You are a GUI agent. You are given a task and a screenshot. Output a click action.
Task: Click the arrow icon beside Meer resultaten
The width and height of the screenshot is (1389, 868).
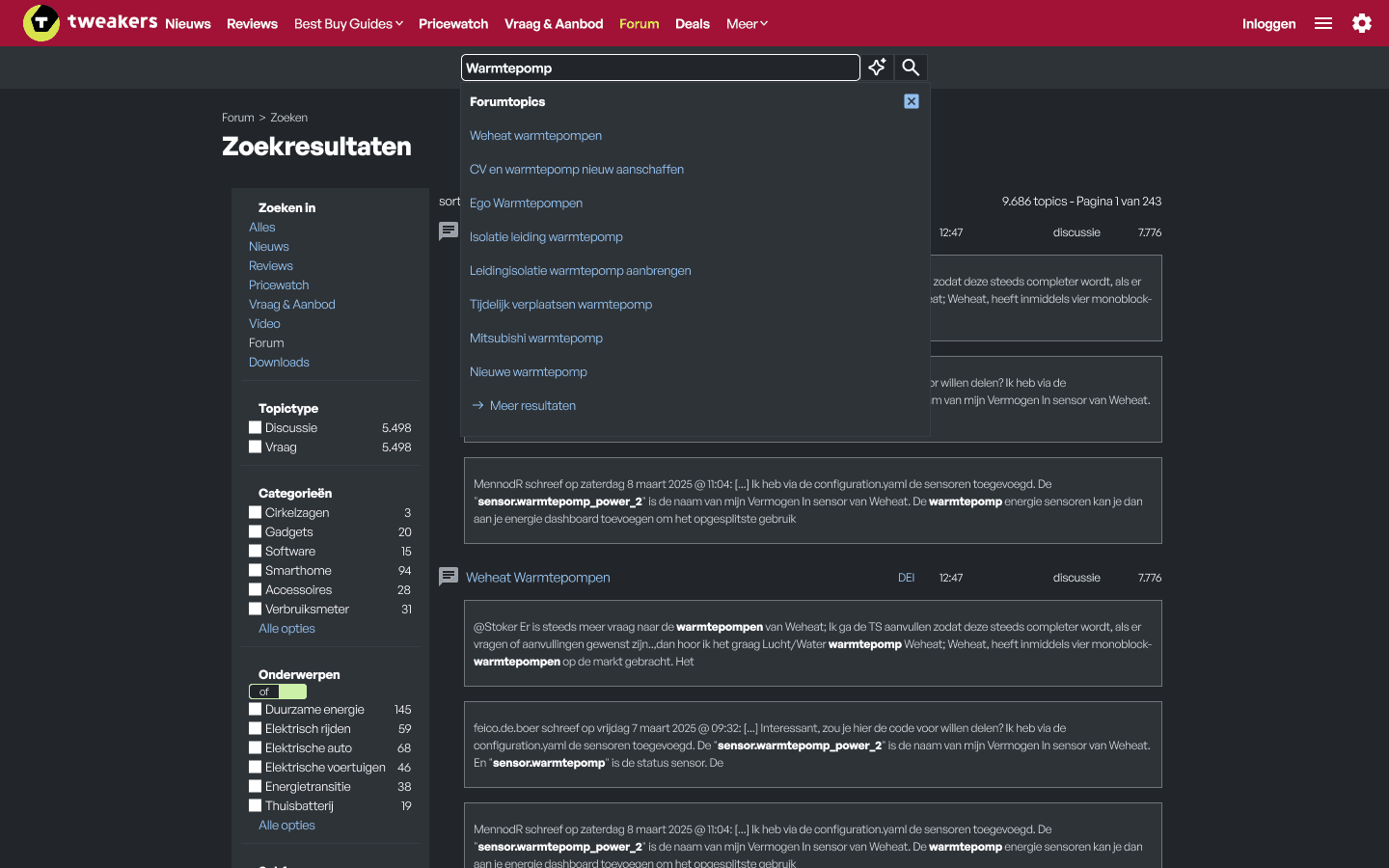[478, 405]
